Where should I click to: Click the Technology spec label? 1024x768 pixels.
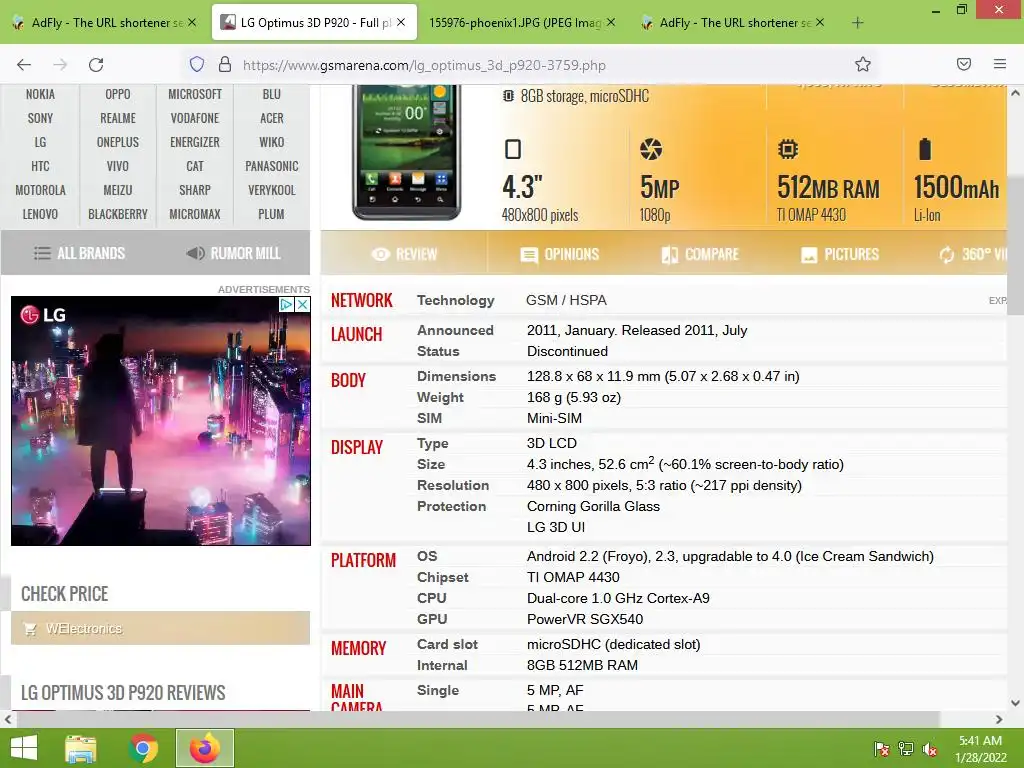(x=456, y=300)
